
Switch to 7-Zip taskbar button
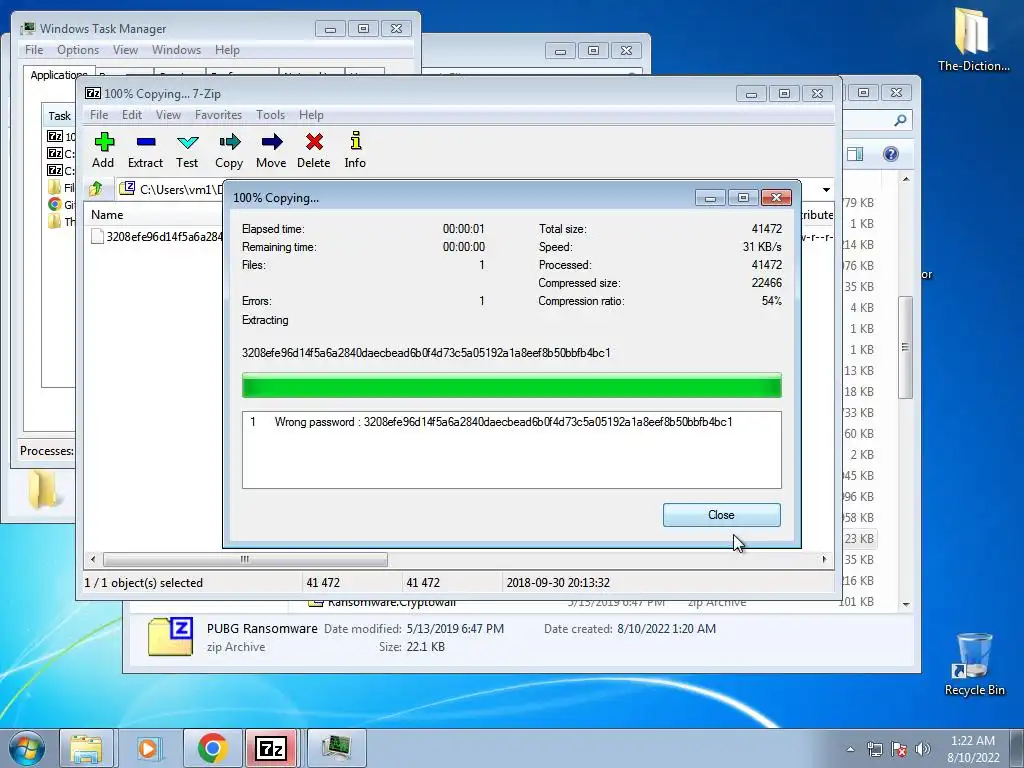click(x=271, y=748)
